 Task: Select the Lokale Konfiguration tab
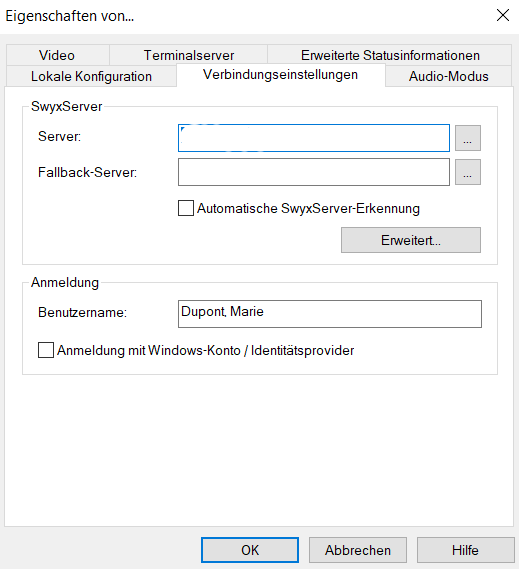pos(91,76)
